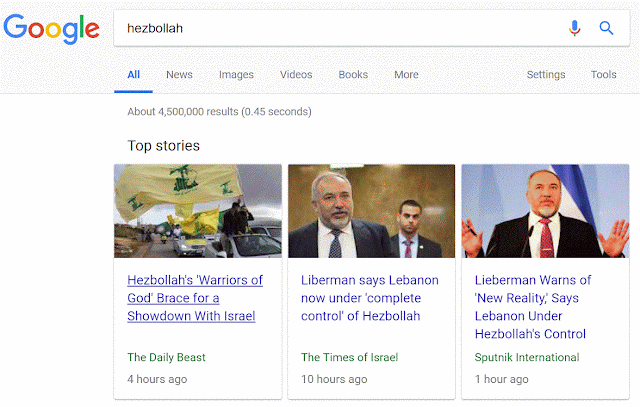Click the search box containing hezbollah
This screenshot has height=407, width=640.
point(330,28)
